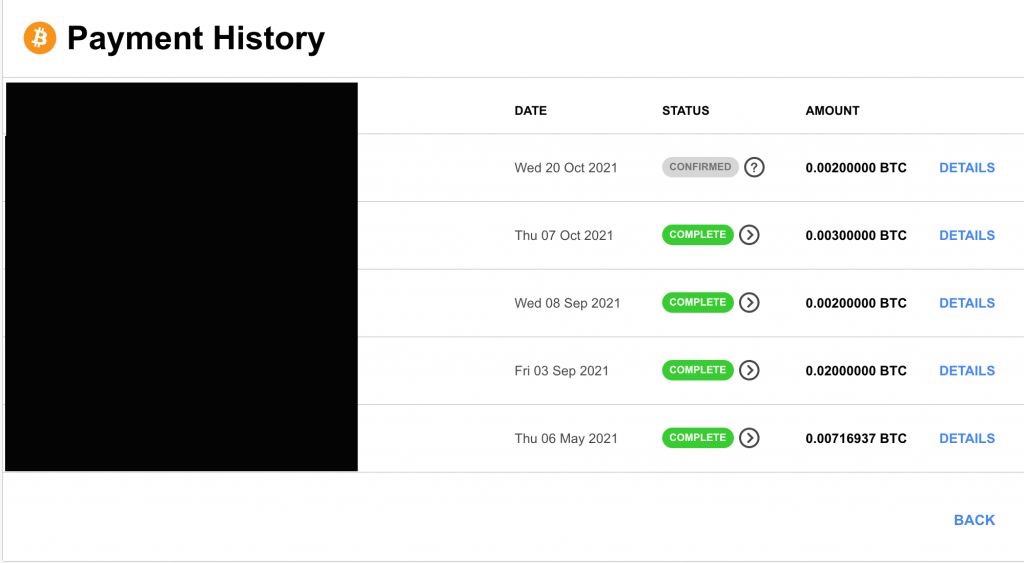Show DETAILS for the 0.02000000 BTC payment
This screenshot has width=1024, height=563.
967,371
